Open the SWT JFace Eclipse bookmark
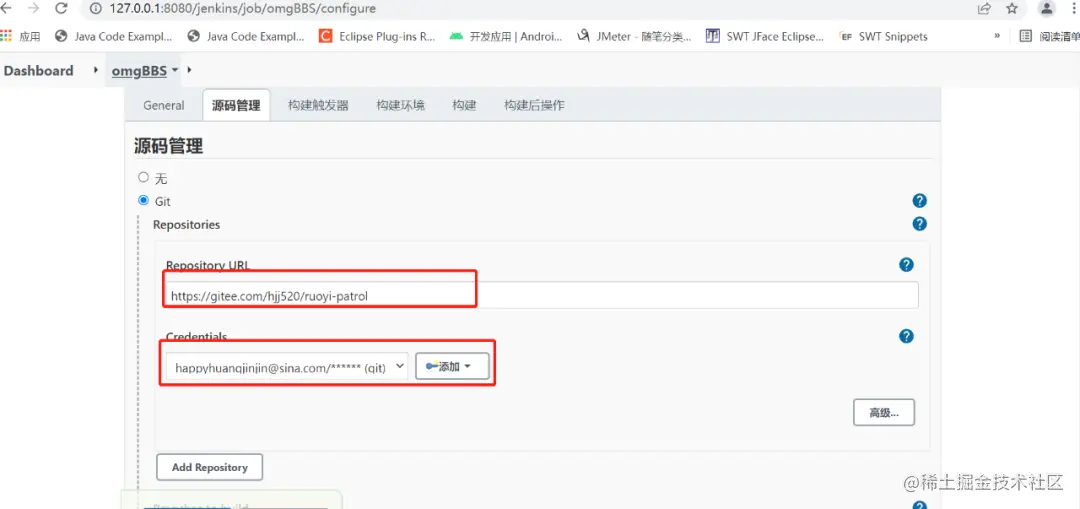Viewport: 1080px width, 509px height. click(x=765, y=37)
